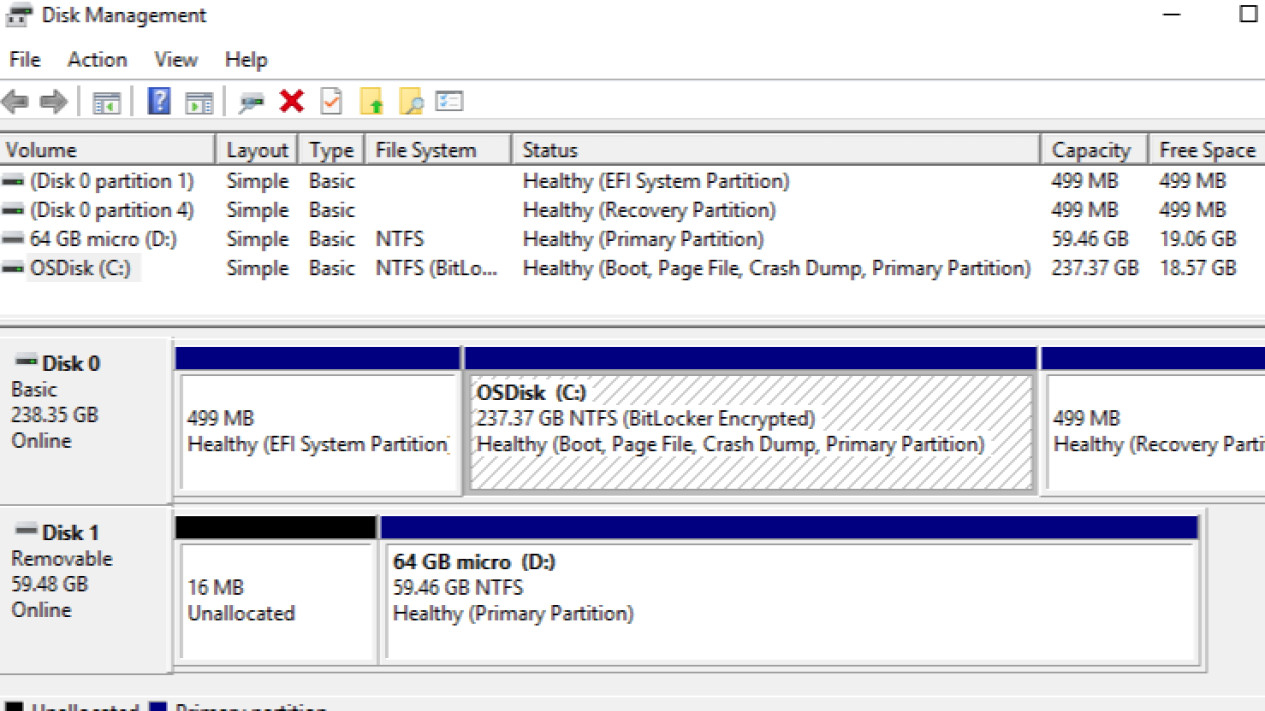This screenshot has height=711, width=1265.
Task: Select the 499 MB EFI System Partition block
Action: (x=318, y=431)
